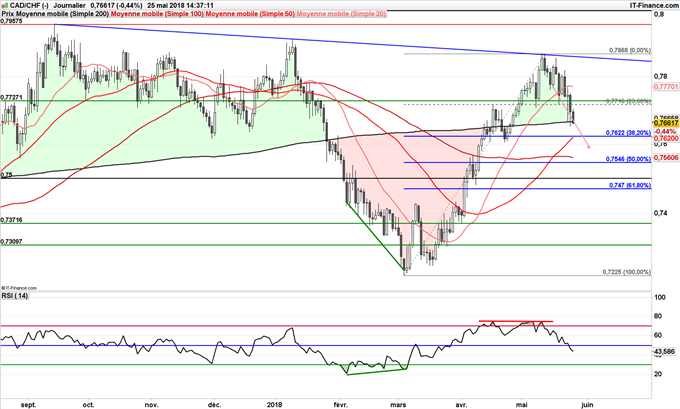Click the 0,76617 (-0,44%) header quote
This screenshot has width=680, height=409.
tap(116, 6)
